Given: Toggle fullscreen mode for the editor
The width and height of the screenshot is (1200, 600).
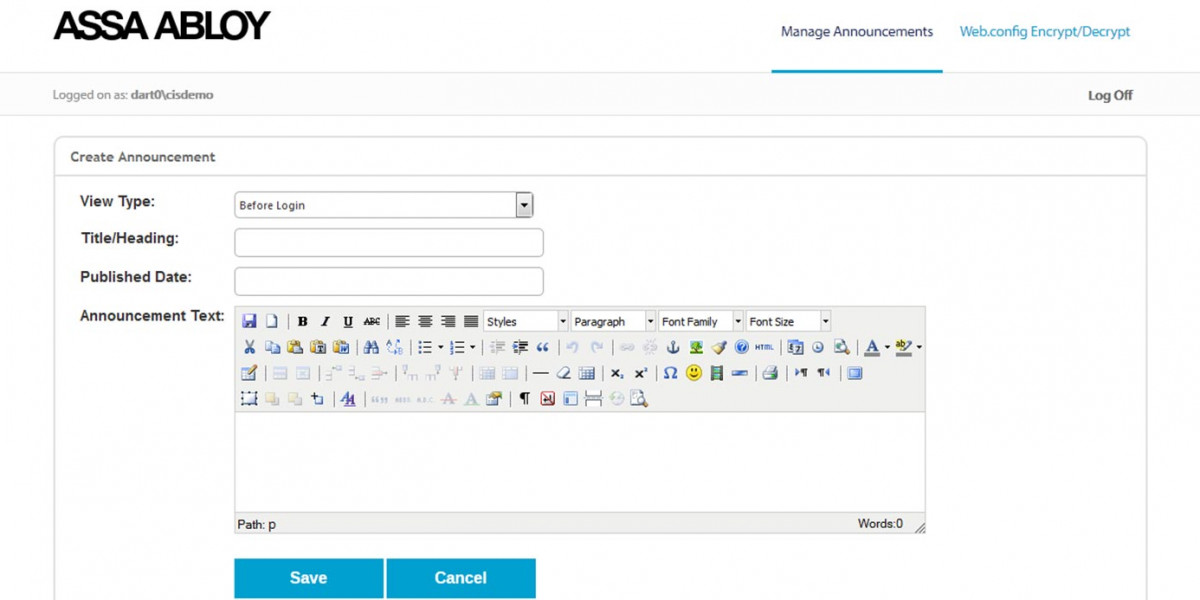Looking at the screenshot, I should (852, 372).
